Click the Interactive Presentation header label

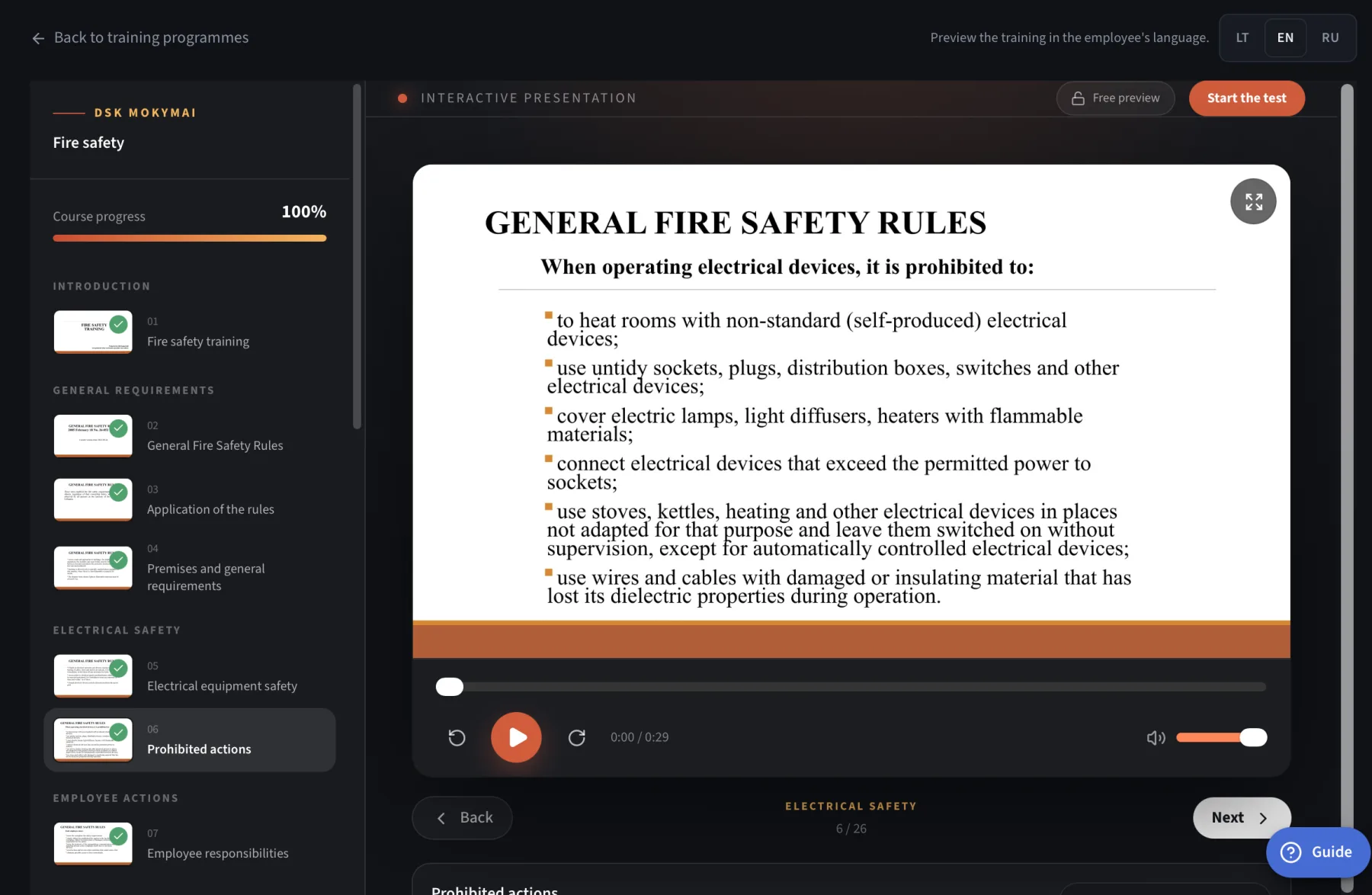pos(528,98)
